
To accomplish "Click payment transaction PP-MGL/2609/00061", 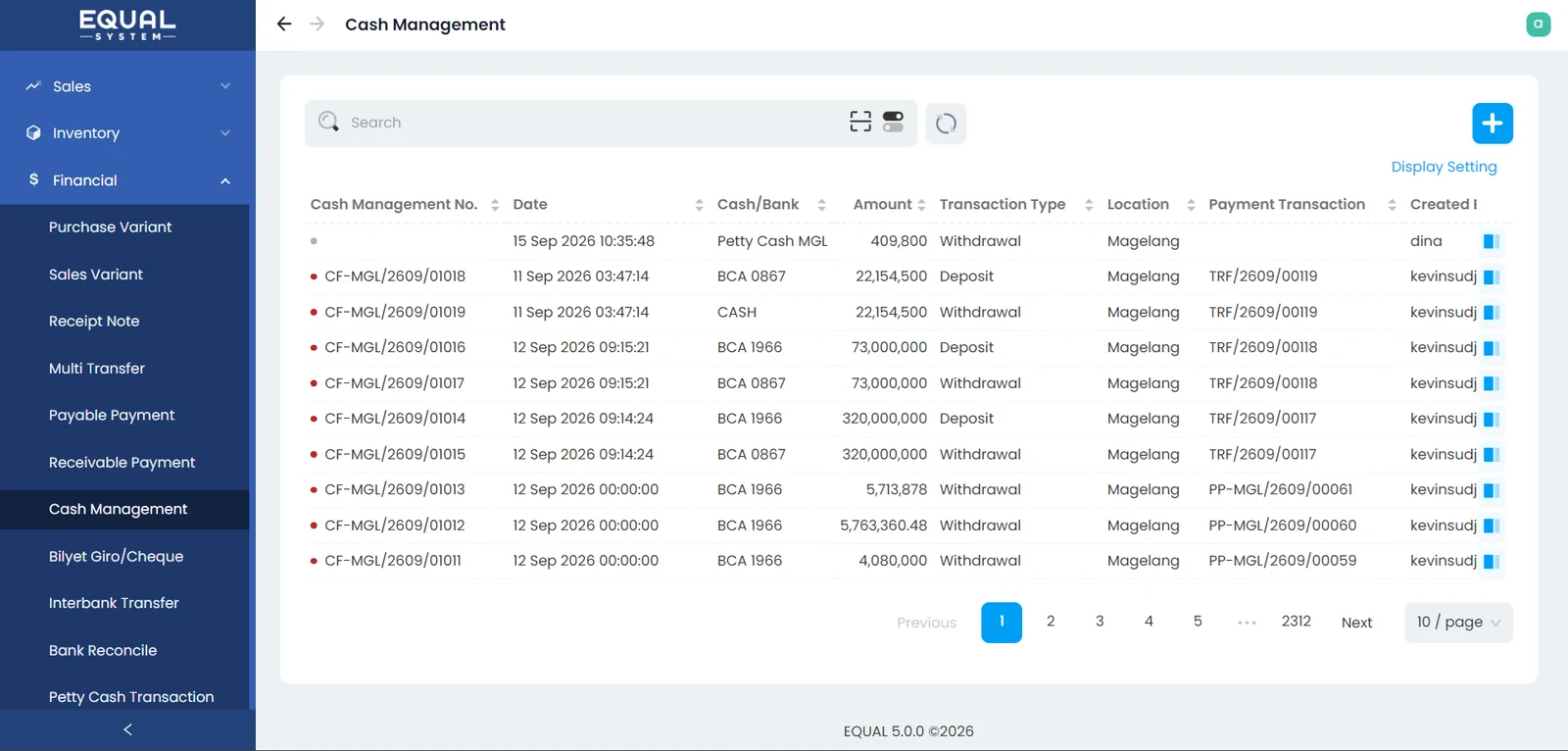I will 1280,489.
